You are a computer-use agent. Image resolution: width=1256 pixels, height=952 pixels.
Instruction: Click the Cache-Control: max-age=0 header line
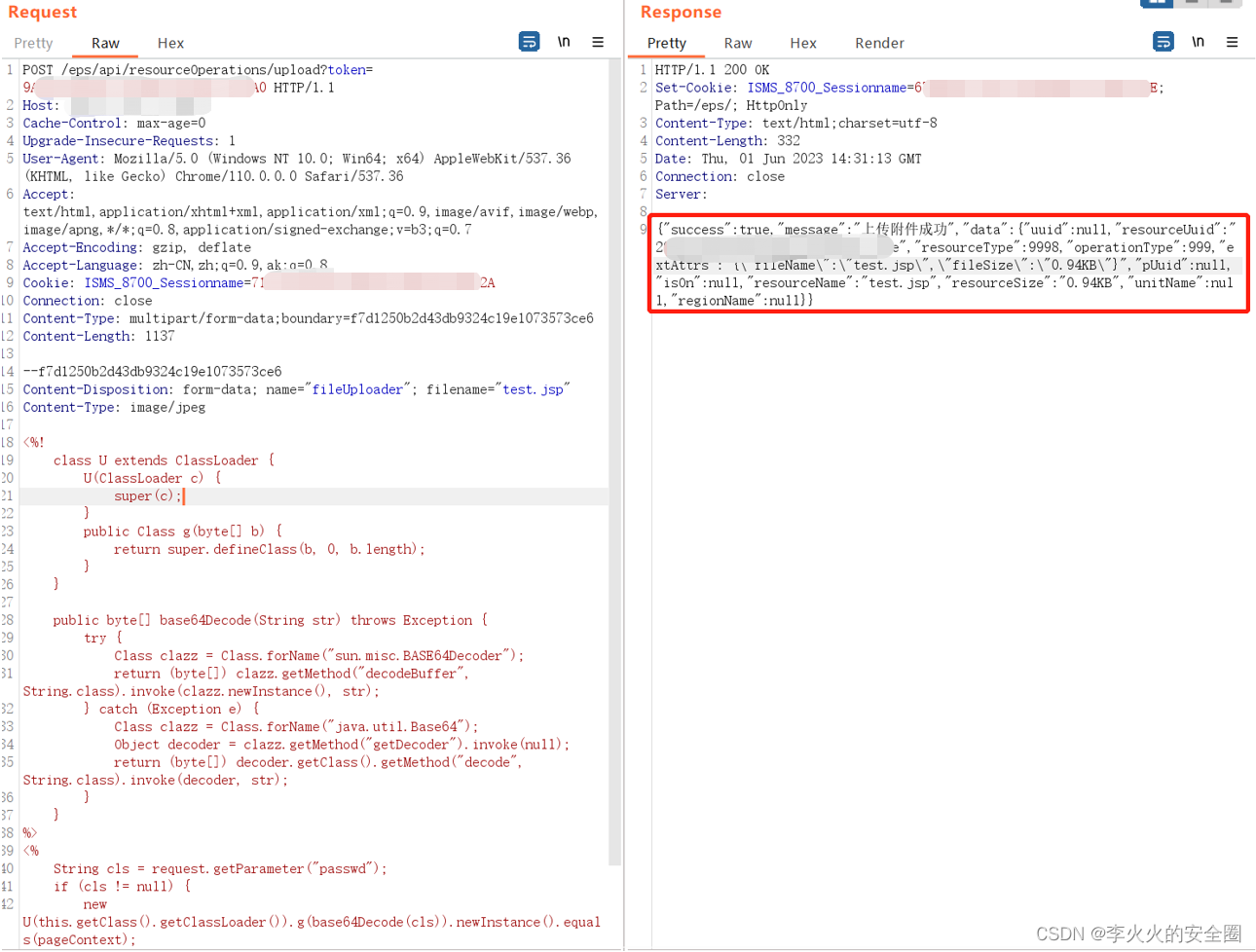114,124
